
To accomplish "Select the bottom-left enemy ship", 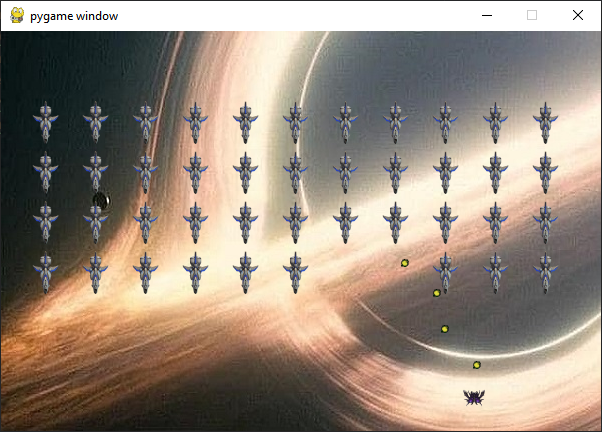I will pyautogui.click(x=46, y=272).
